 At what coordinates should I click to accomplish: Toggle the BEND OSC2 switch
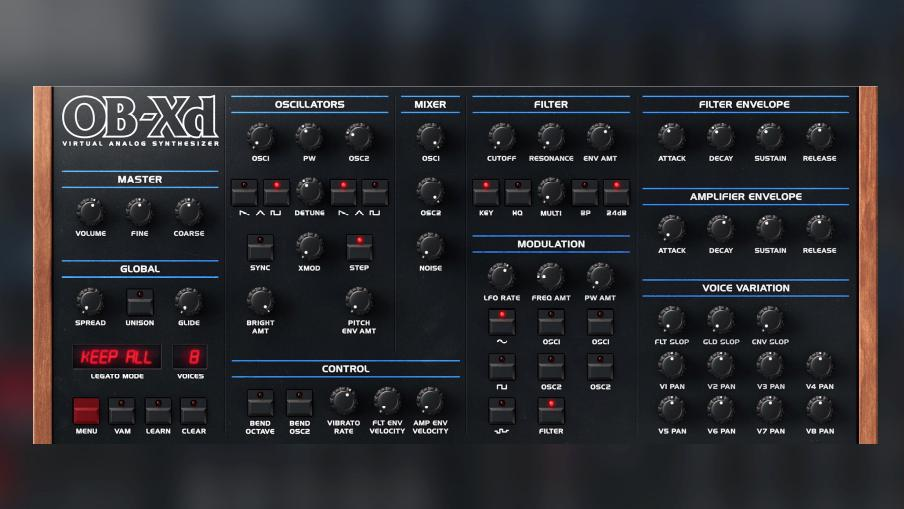pos(299,403)
